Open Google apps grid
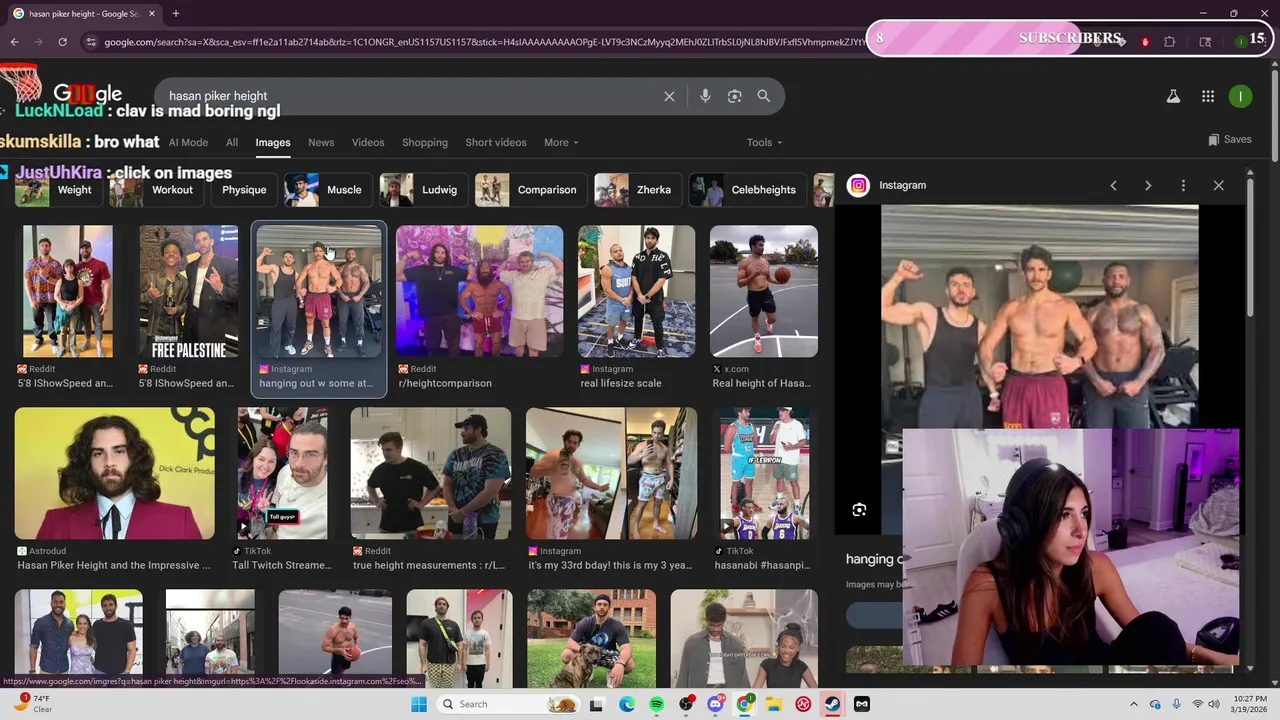This screenshot has width=1280, height=720. point(1208,96)
